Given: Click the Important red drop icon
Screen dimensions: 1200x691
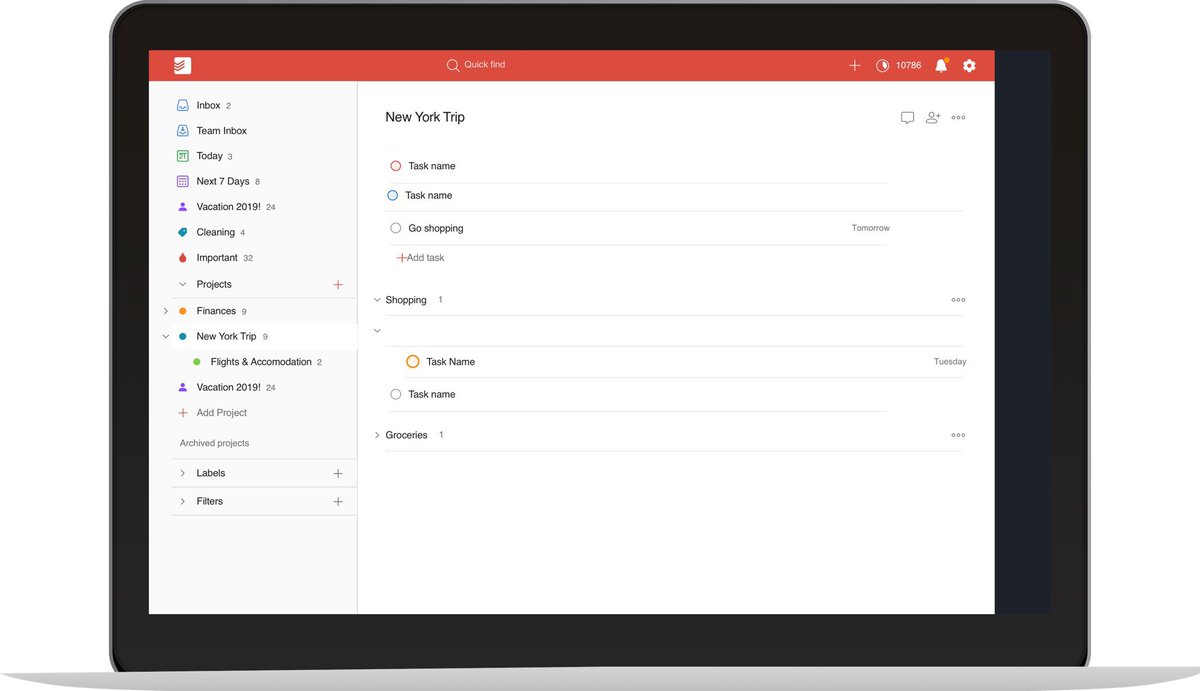Looking at the screenshot, I should click(182, 257).
